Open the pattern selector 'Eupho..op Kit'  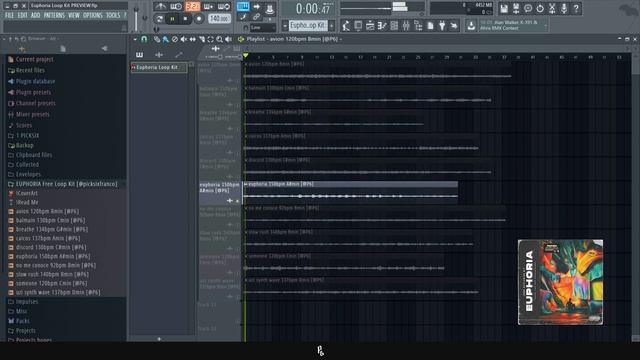[308, 26]
